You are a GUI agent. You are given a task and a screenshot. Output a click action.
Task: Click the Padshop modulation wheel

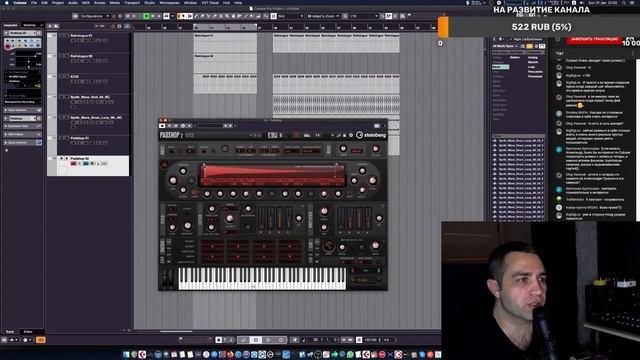click(x=171, y=279)
